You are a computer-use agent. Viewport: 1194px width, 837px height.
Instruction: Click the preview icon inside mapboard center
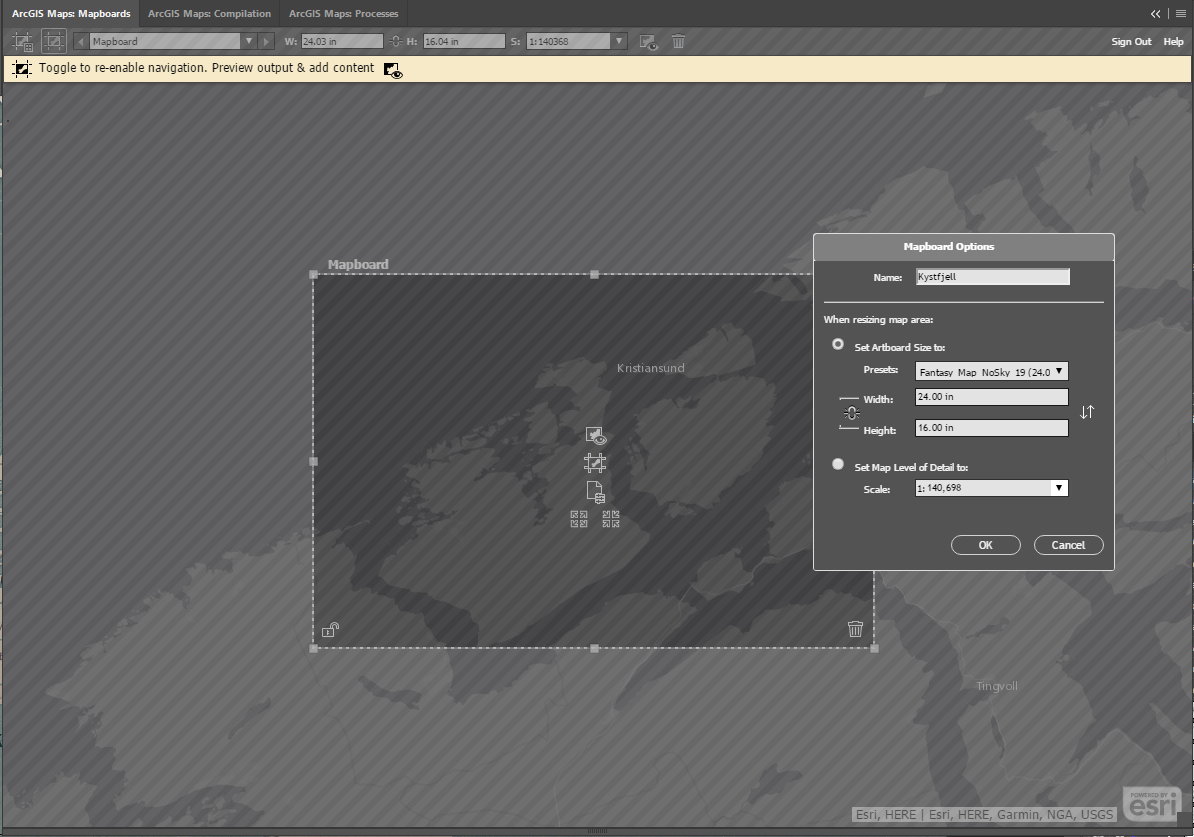click(595, 436)
